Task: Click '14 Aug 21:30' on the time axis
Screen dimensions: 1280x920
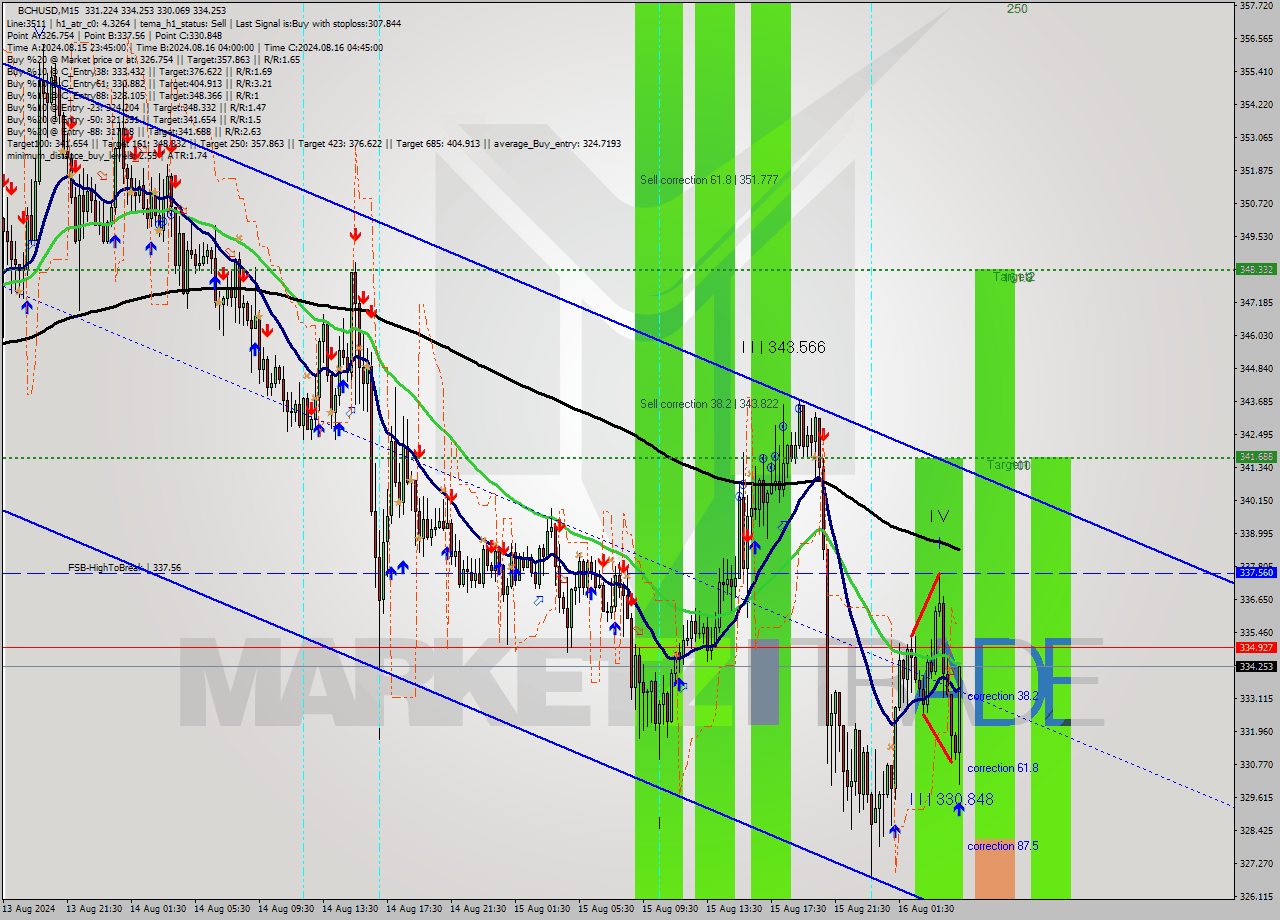Action: pyautogui.click(x=478, y=909)
